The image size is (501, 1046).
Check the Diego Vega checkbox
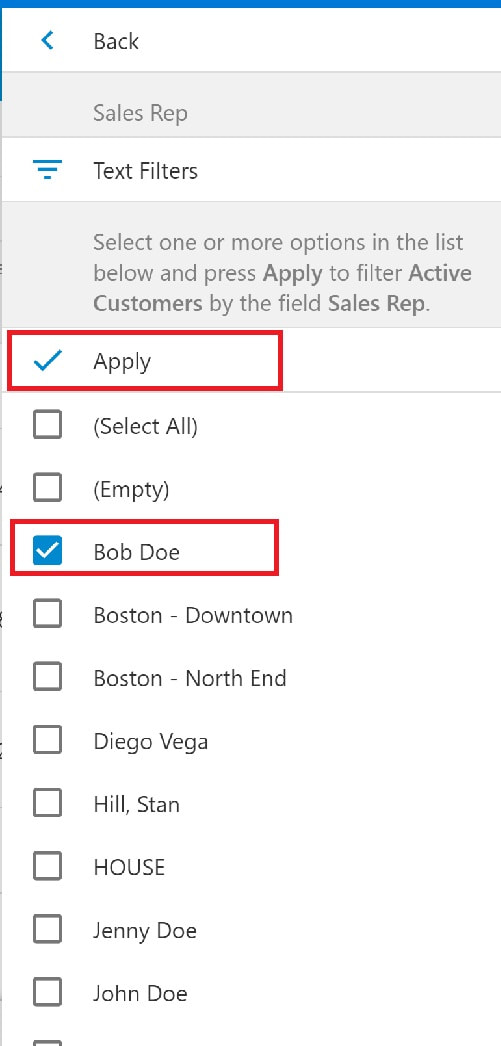[47, 740]
